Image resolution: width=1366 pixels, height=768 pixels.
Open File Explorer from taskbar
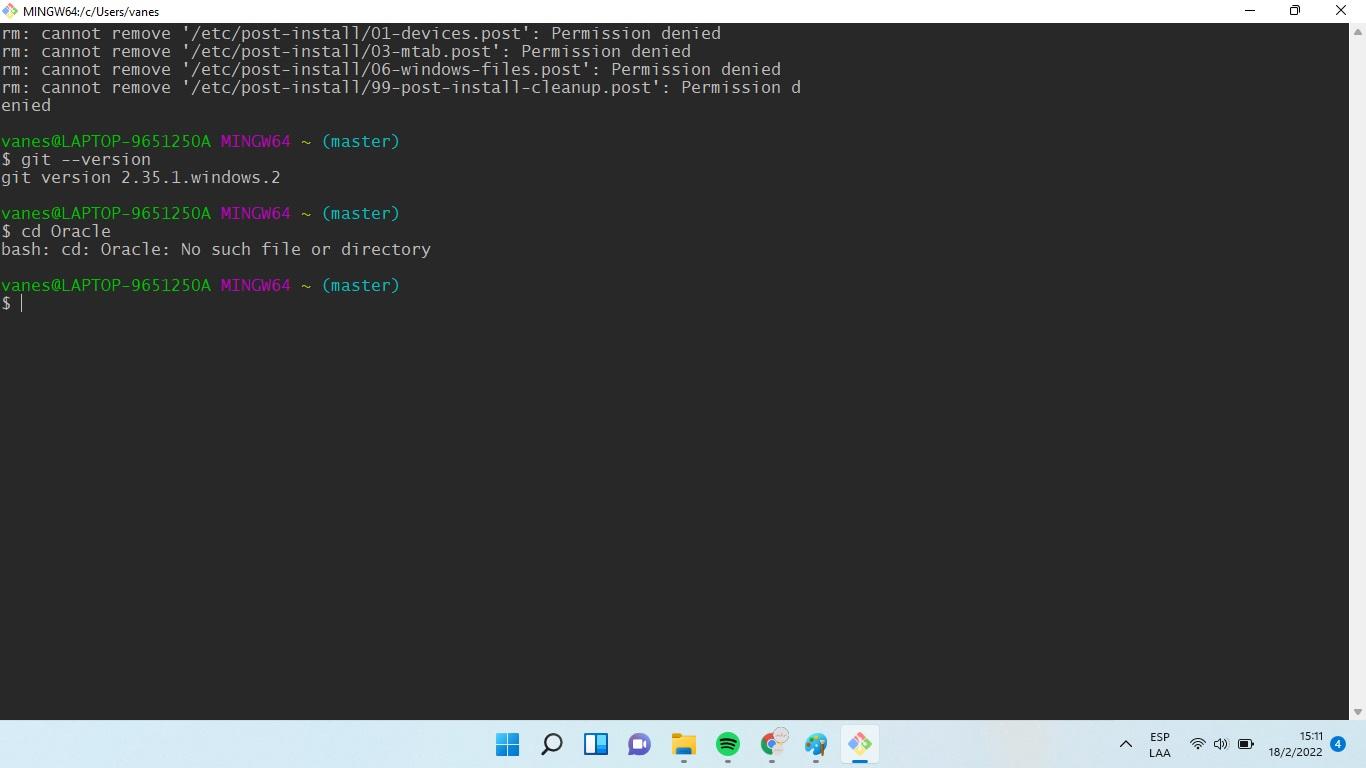tap(684, 744)
